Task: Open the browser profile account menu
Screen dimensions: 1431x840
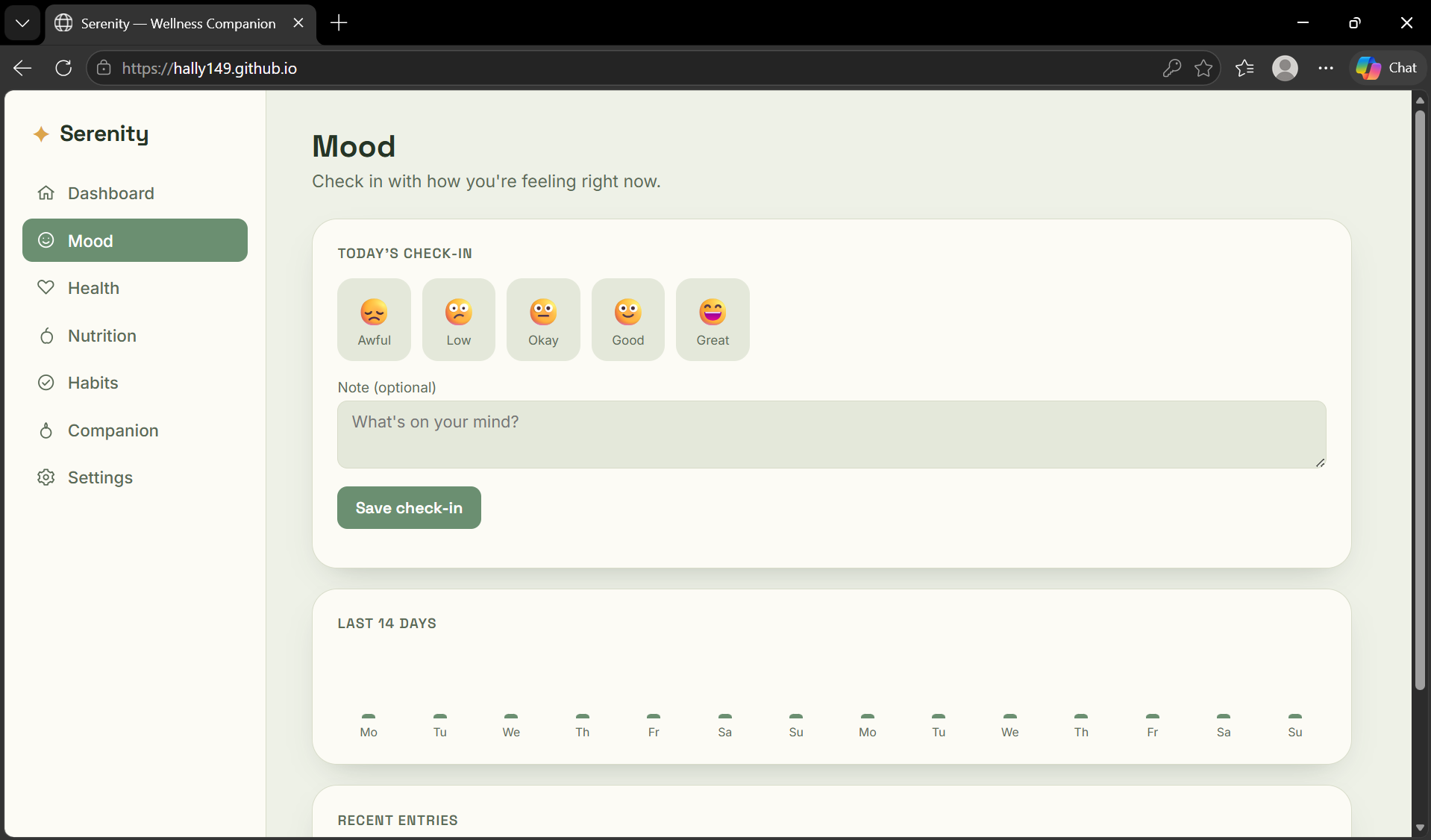Action: [x=1285, y=68]
